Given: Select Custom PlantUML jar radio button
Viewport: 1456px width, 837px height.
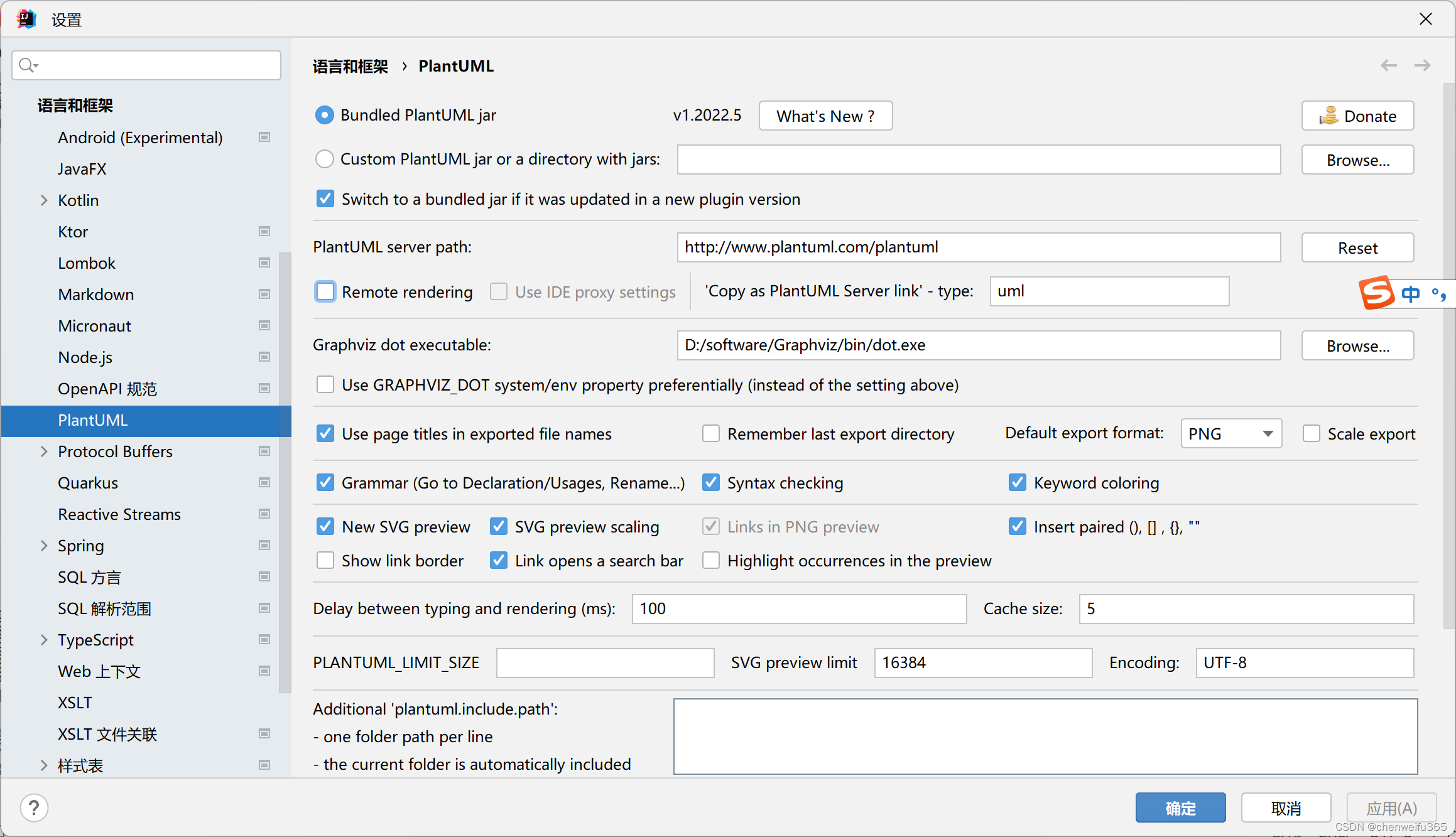Looking at the screenshot, I should pyautogui.click(x=324, y=159).
